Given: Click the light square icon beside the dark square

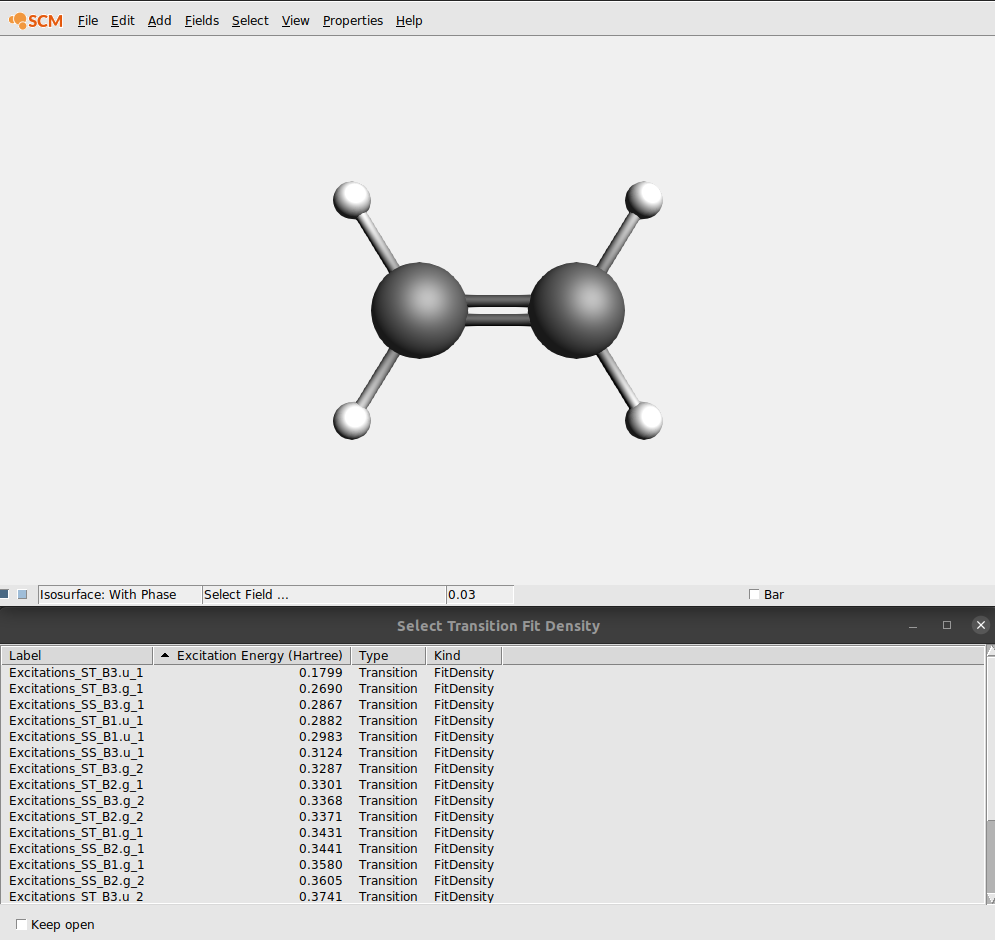Looking at the screenshot, I should pos(21,593).
